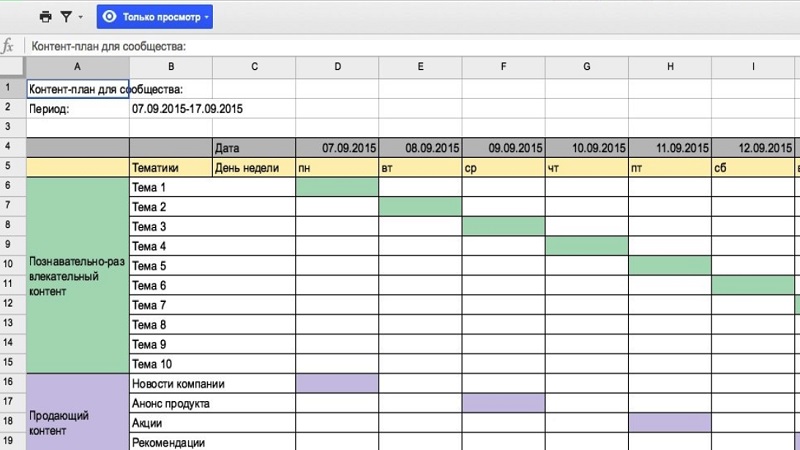Select column G header
The image size is (800, 450).
click(x=586, y=67)
